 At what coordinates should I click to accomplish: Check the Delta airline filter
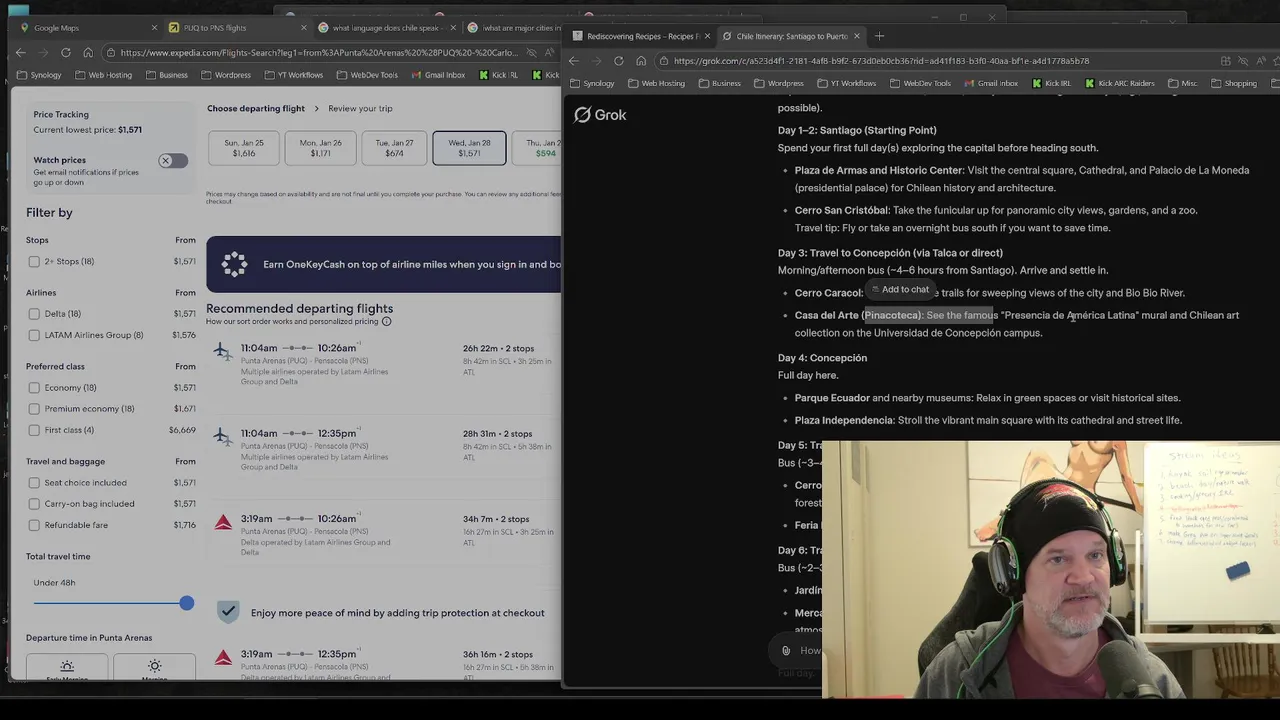point(34,314)
